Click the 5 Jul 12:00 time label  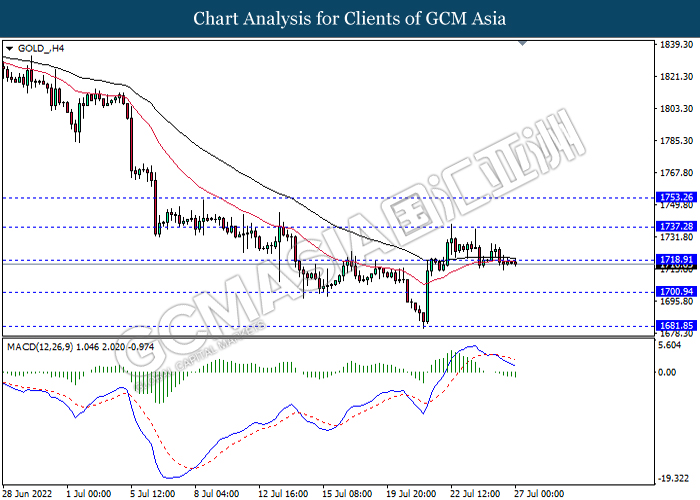click(152, 494)
